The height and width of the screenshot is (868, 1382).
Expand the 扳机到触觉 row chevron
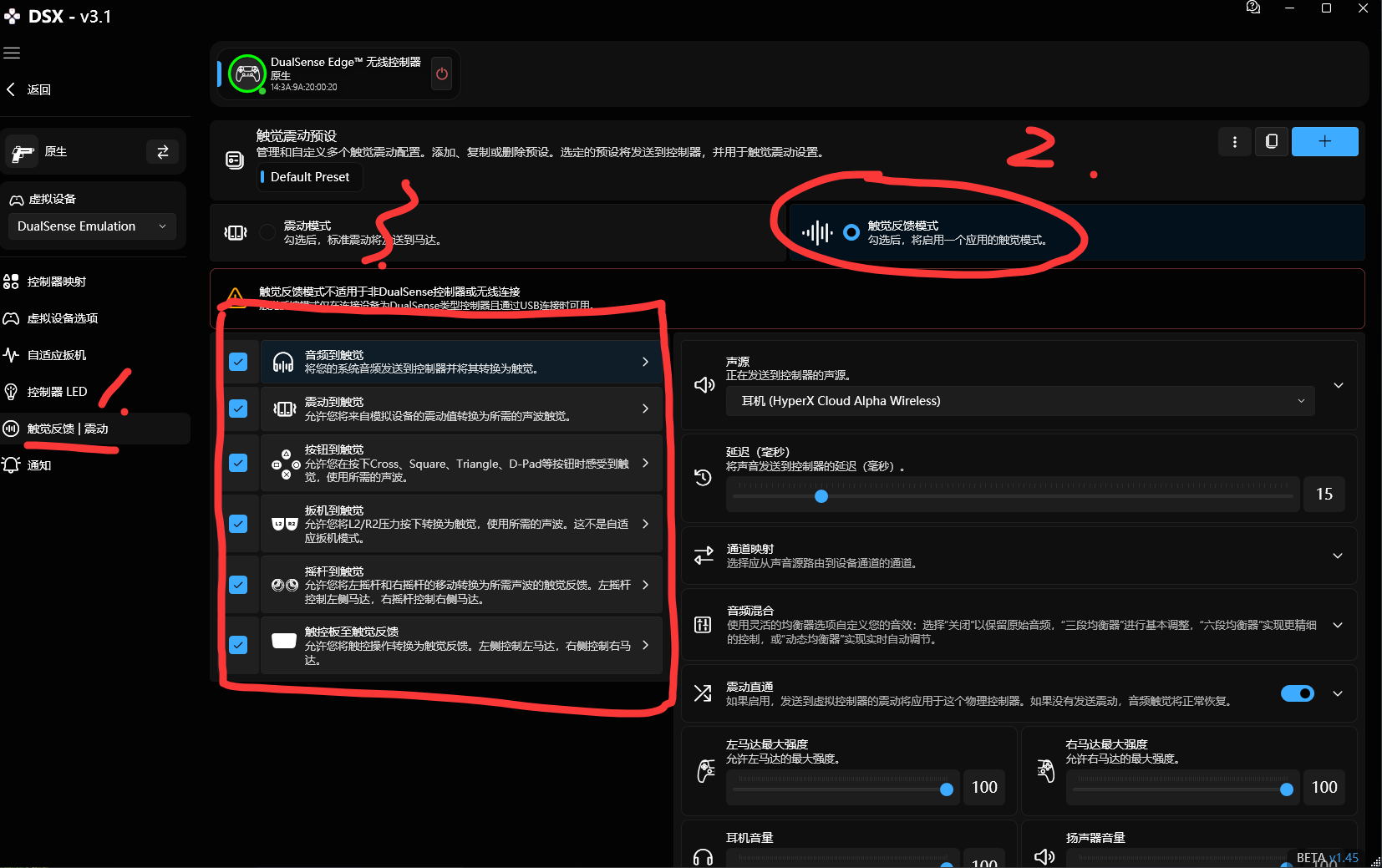645,524
